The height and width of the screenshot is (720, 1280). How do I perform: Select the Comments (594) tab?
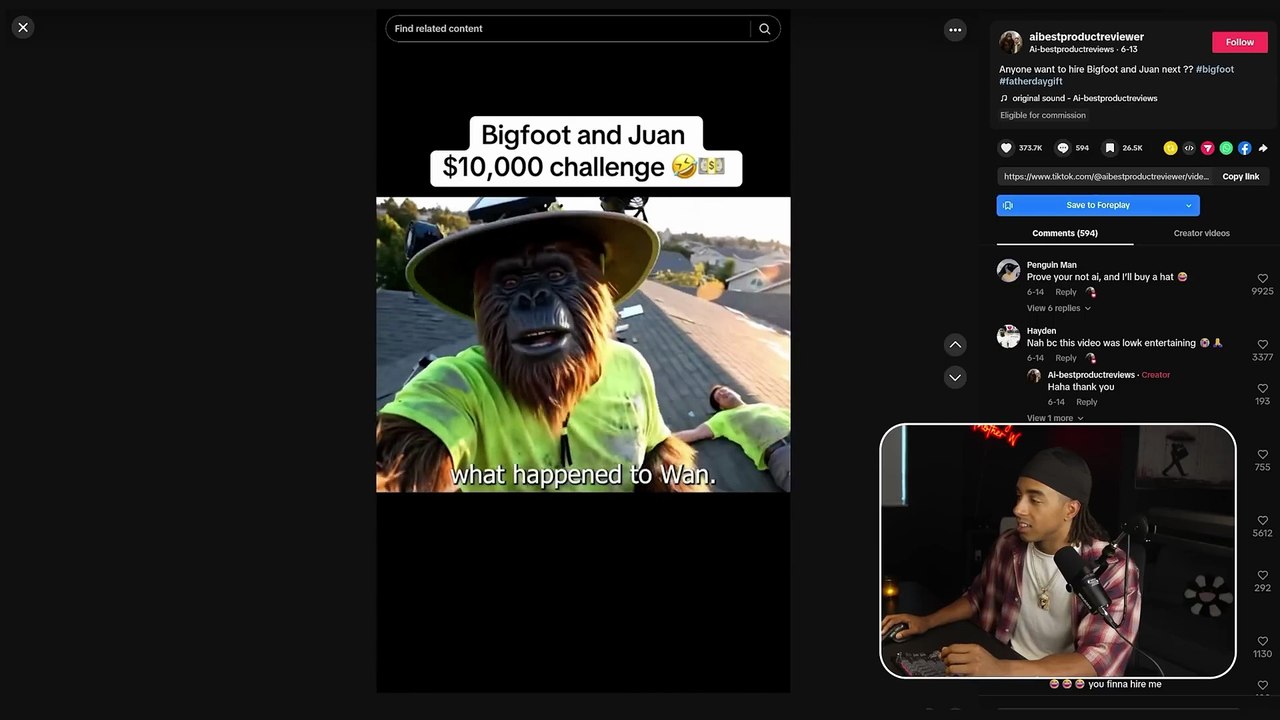[1064, 233]
